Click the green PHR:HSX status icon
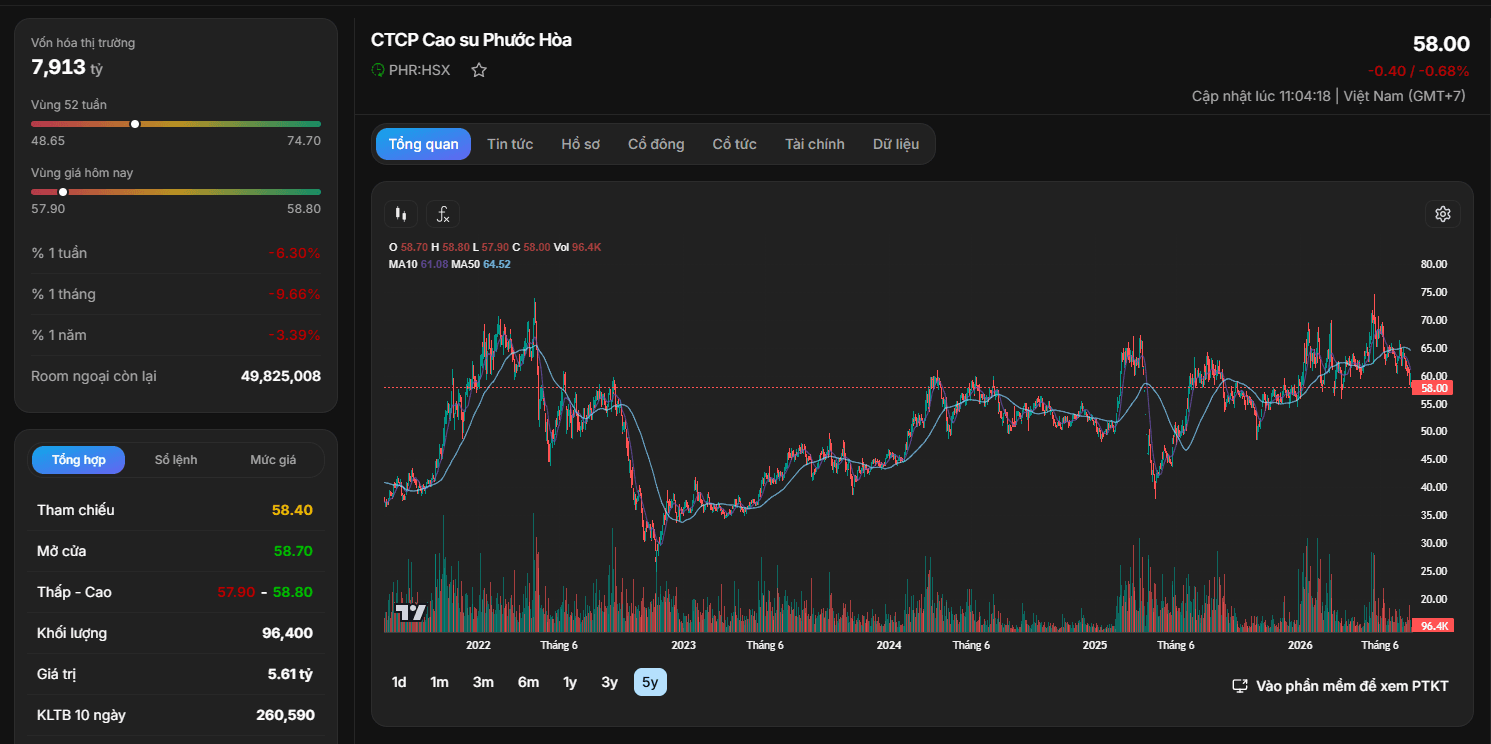The image size is (1491, 744). tap(378, 70)
